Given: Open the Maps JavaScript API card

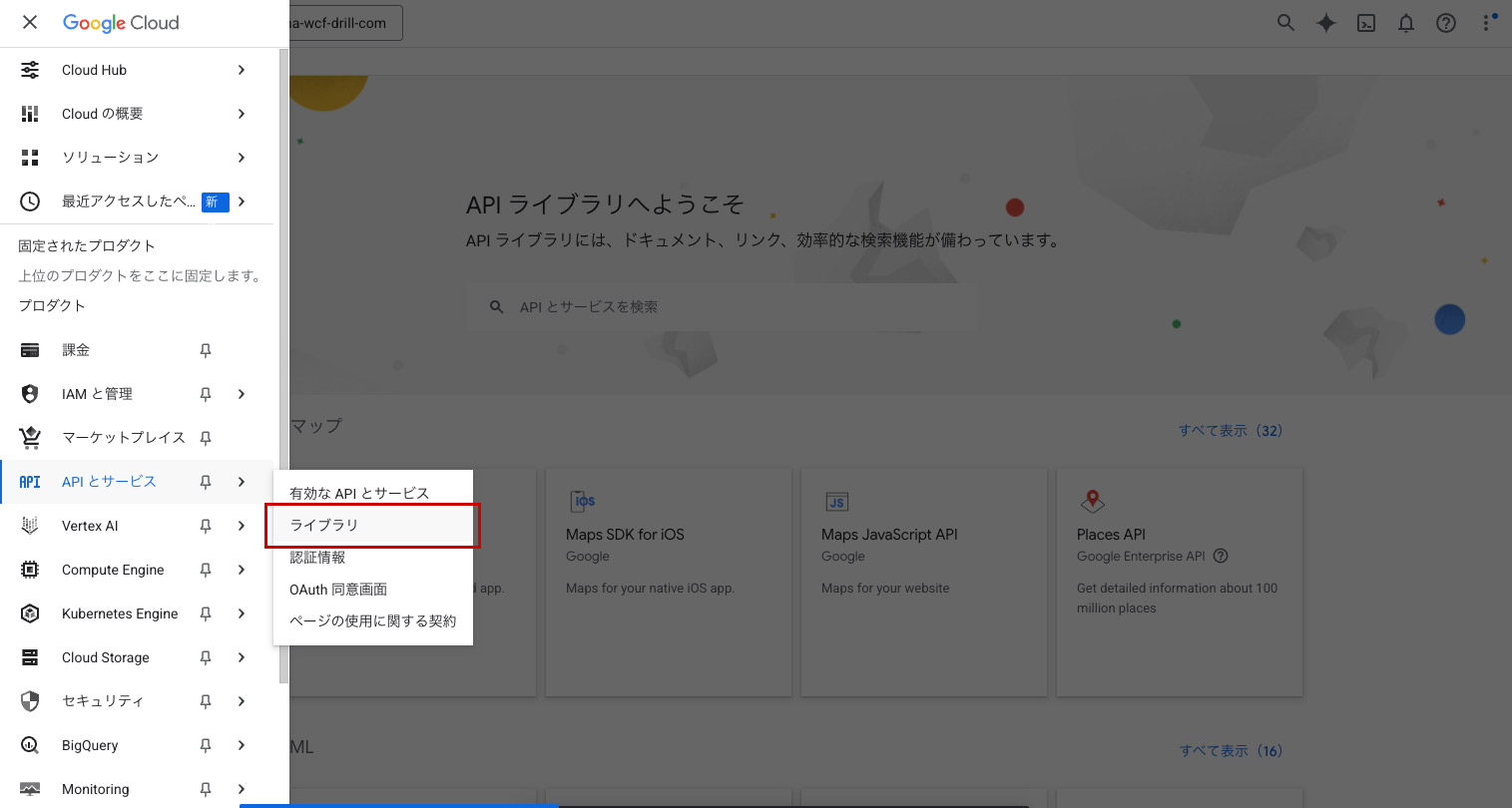Looking at the screenshot, I should (924, 583).
